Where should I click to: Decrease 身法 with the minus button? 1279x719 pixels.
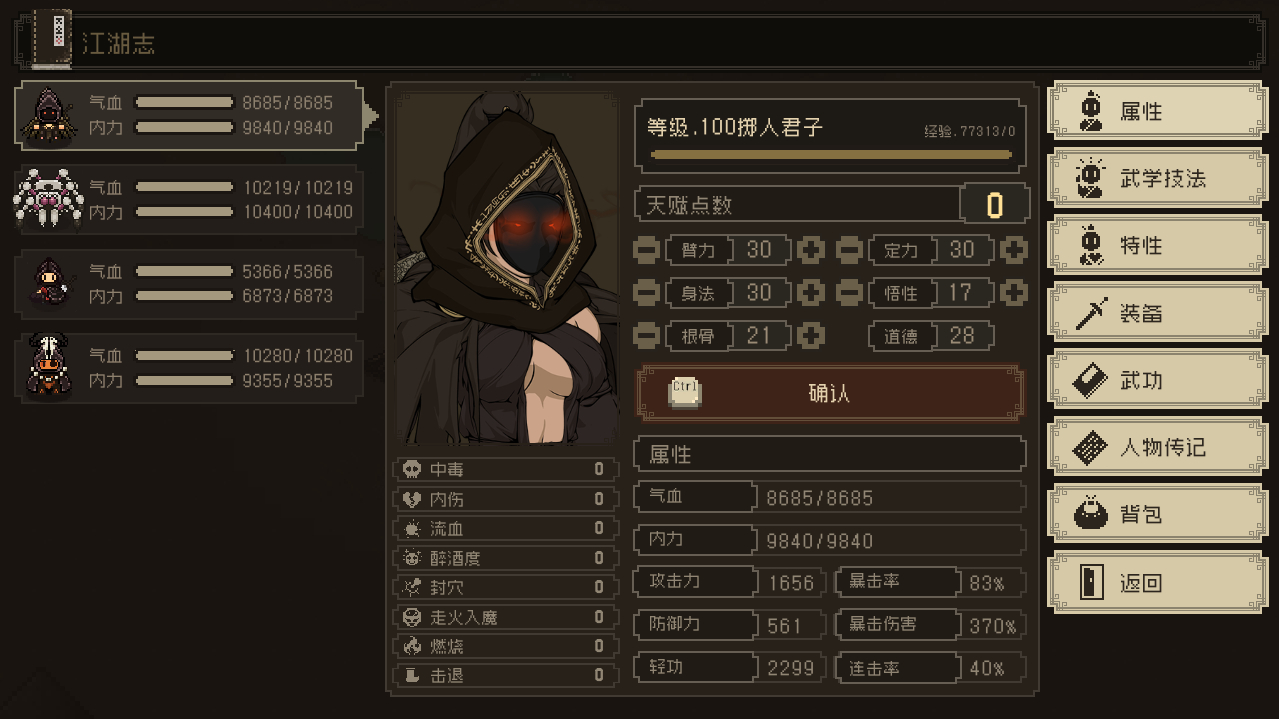(646, 293)
